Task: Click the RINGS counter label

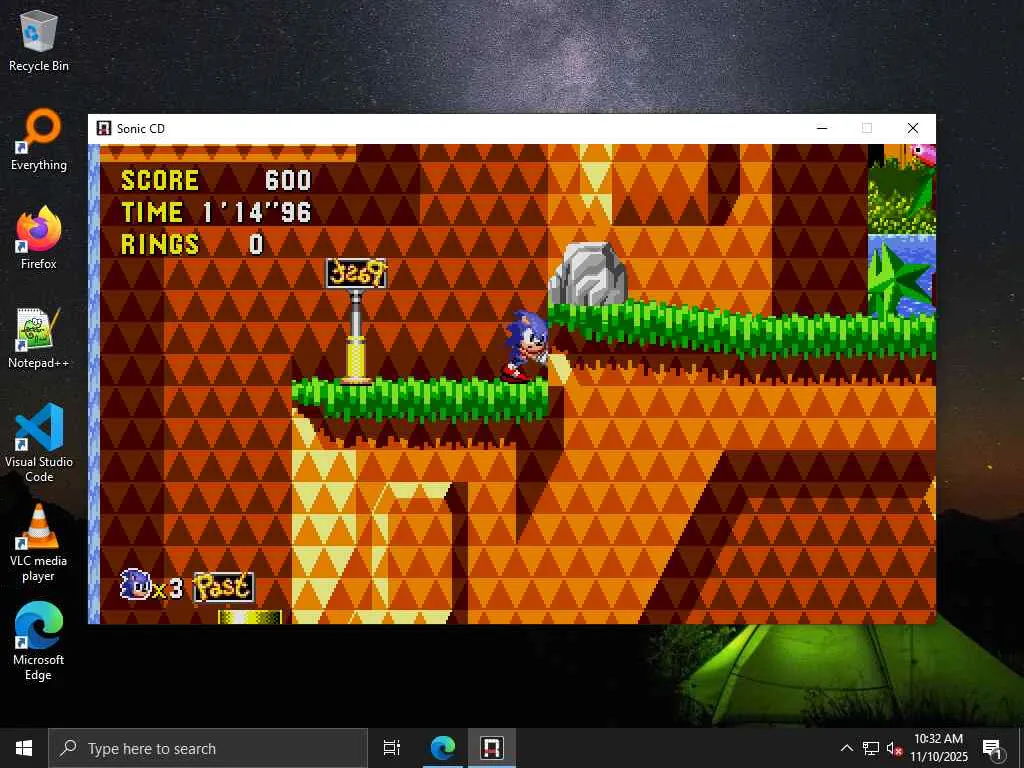Action: point(160,244)
